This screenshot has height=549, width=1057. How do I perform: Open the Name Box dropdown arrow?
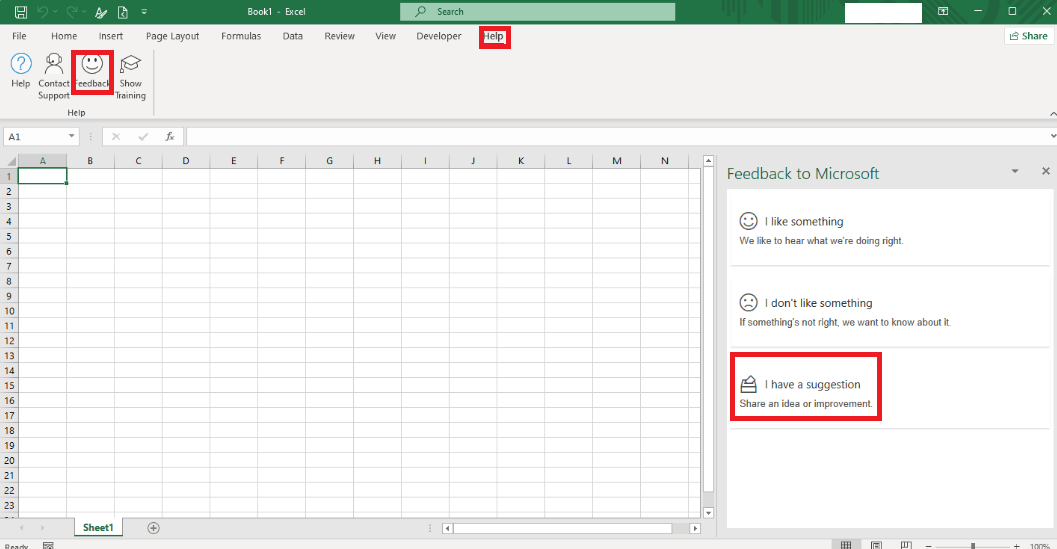[x=71, y=136]
